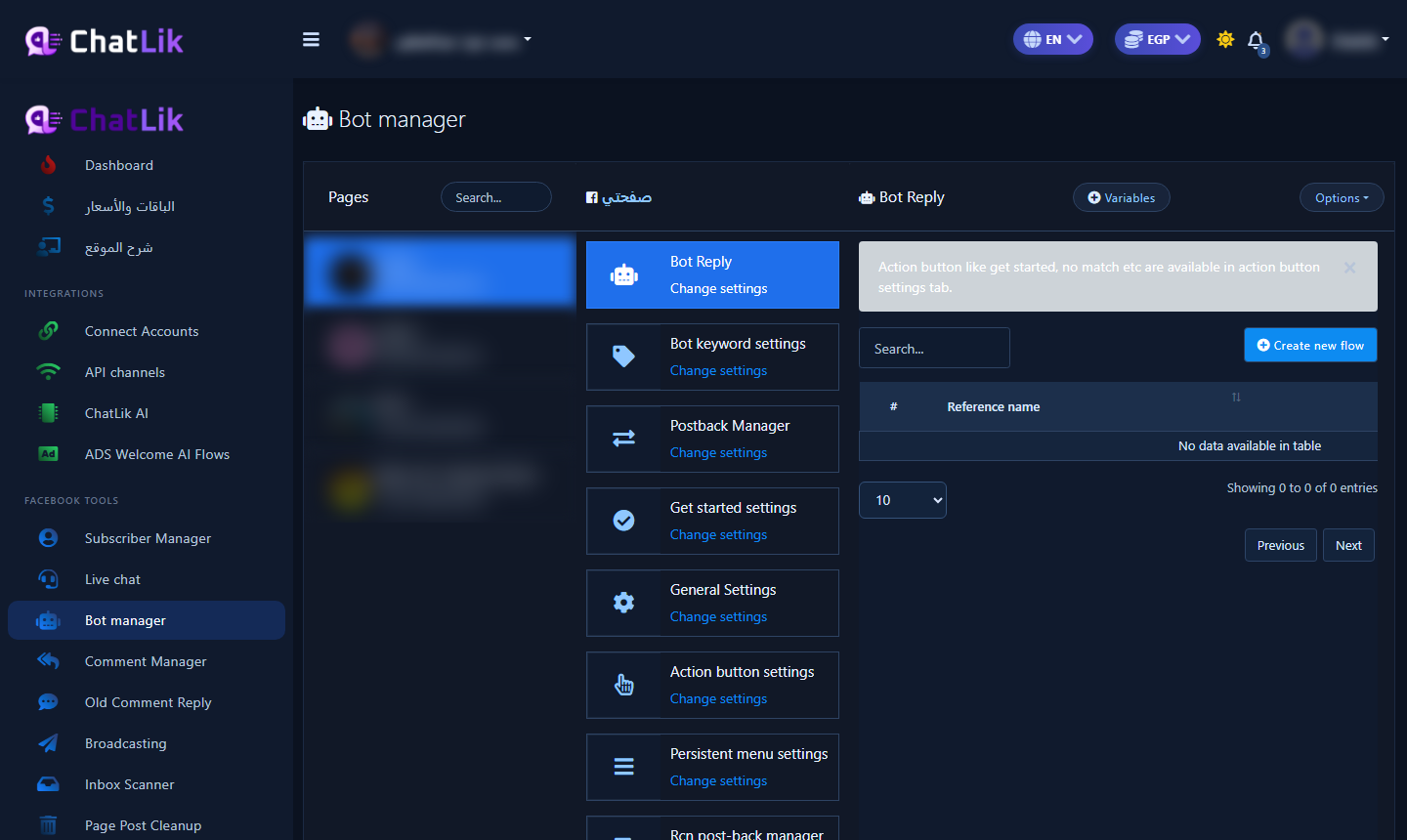Select the Bot Reply settings card

pos(712,274)
